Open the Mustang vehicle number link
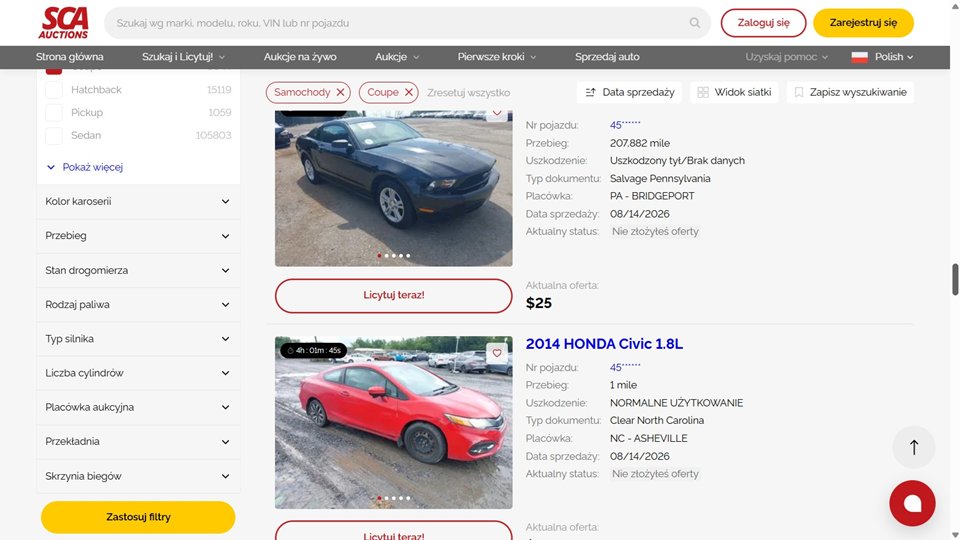 [x=624, y=125]
